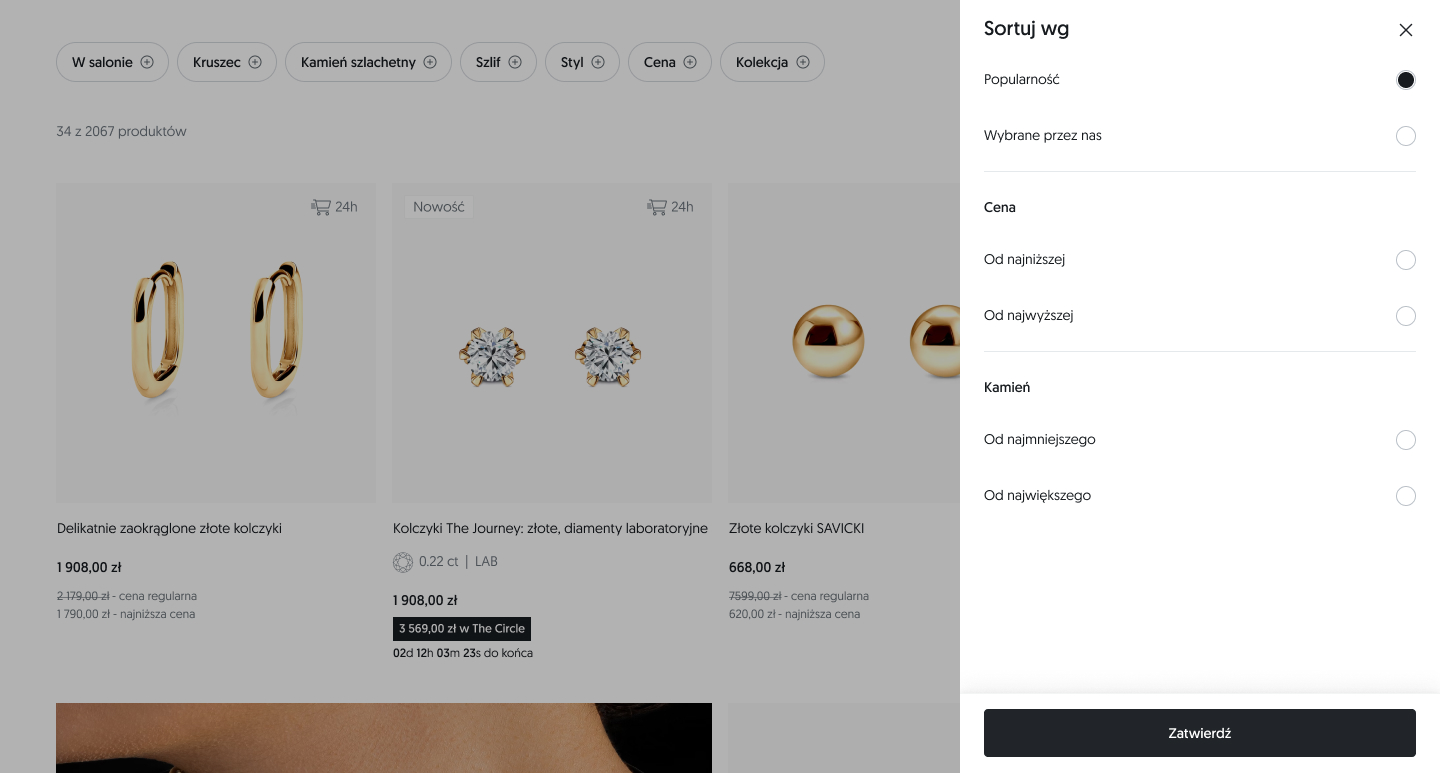This screenshot has width=1440, height=773.
Task: Sort by price Od najwyższej
Action: coord(1405,316)
